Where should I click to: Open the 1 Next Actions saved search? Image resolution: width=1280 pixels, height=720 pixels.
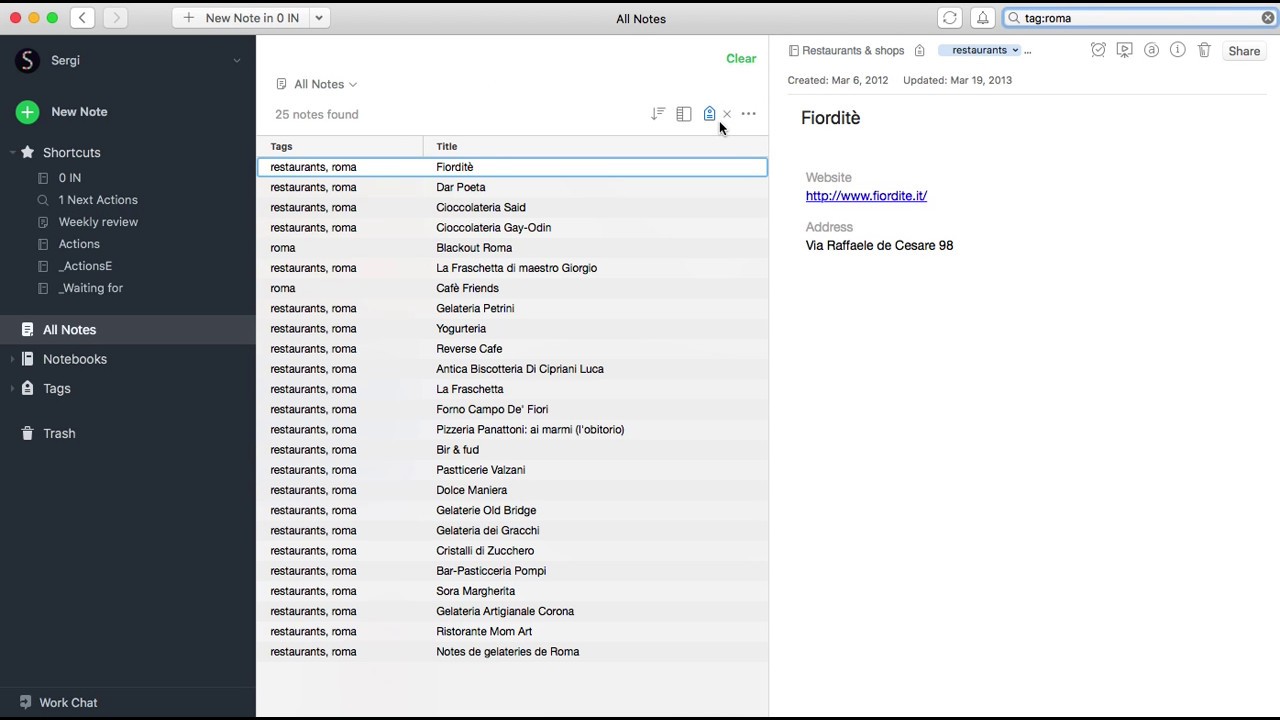point(98,200)
